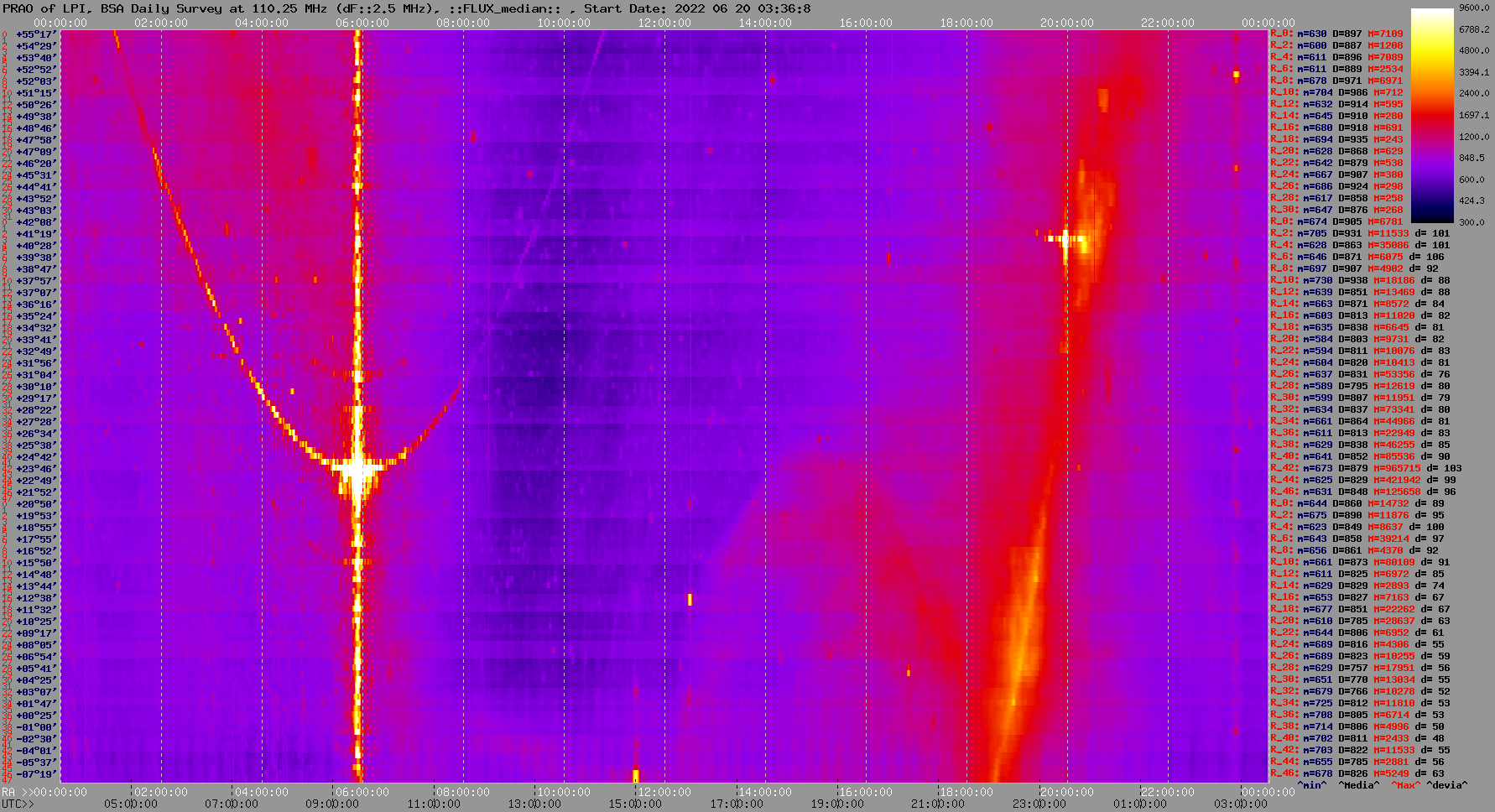The image size is (1495, 812).
Task: Click the 11:00:00 UTC tick label
Action: pos(433,804)
